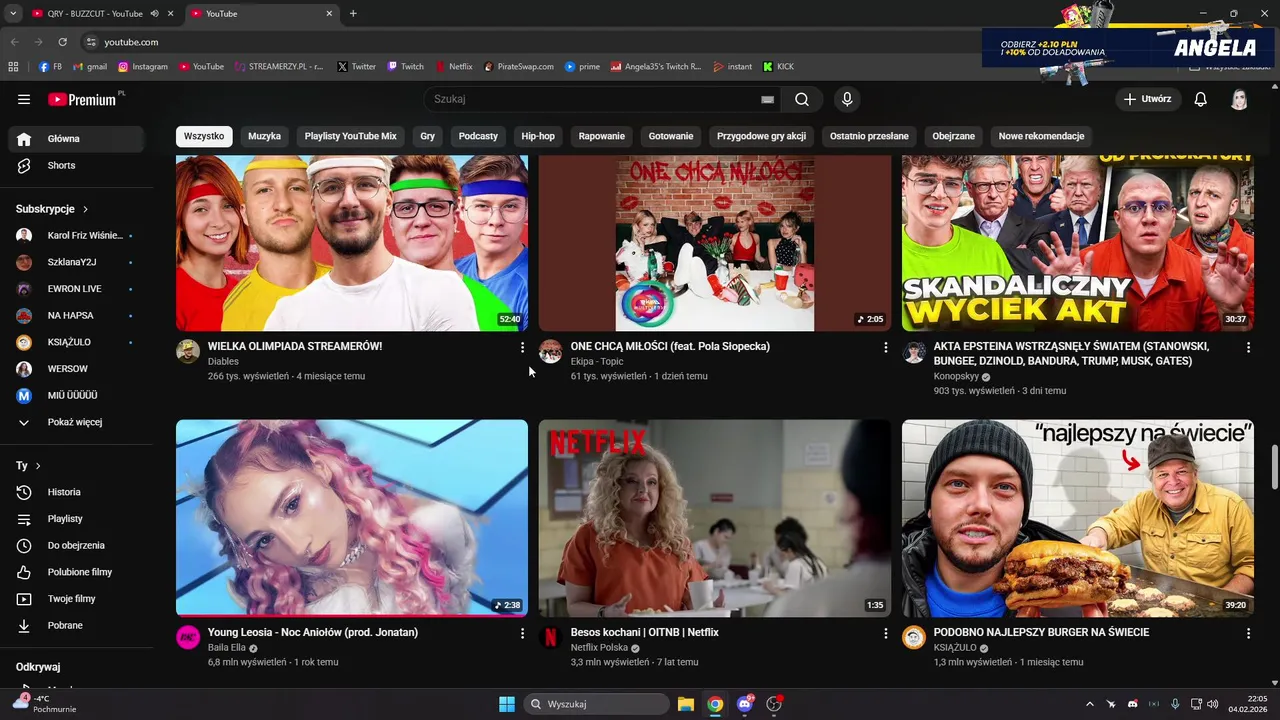This screenshot has width=1280, height=720.
Task: Open Playlisty in the sidebar
Action: click(76, 519)
